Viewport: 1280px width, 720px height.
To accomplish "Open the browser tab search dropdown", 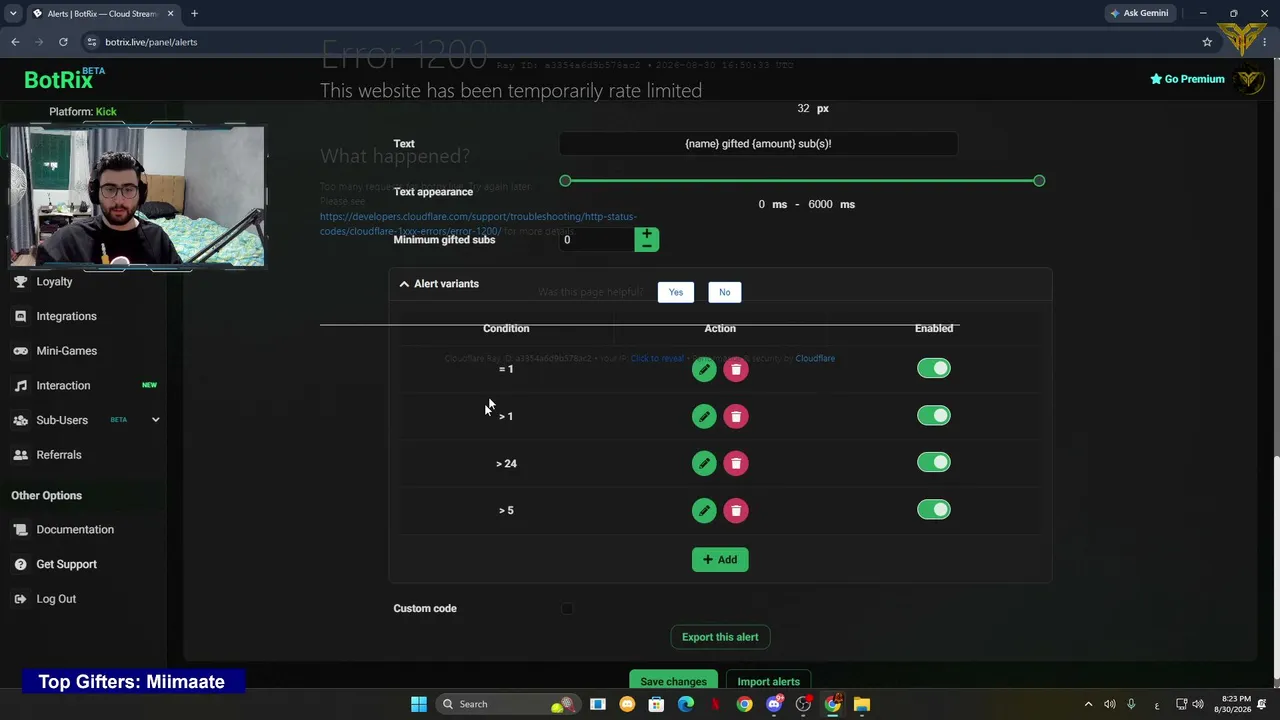I will pyautogui.click(x=13, y=13).
